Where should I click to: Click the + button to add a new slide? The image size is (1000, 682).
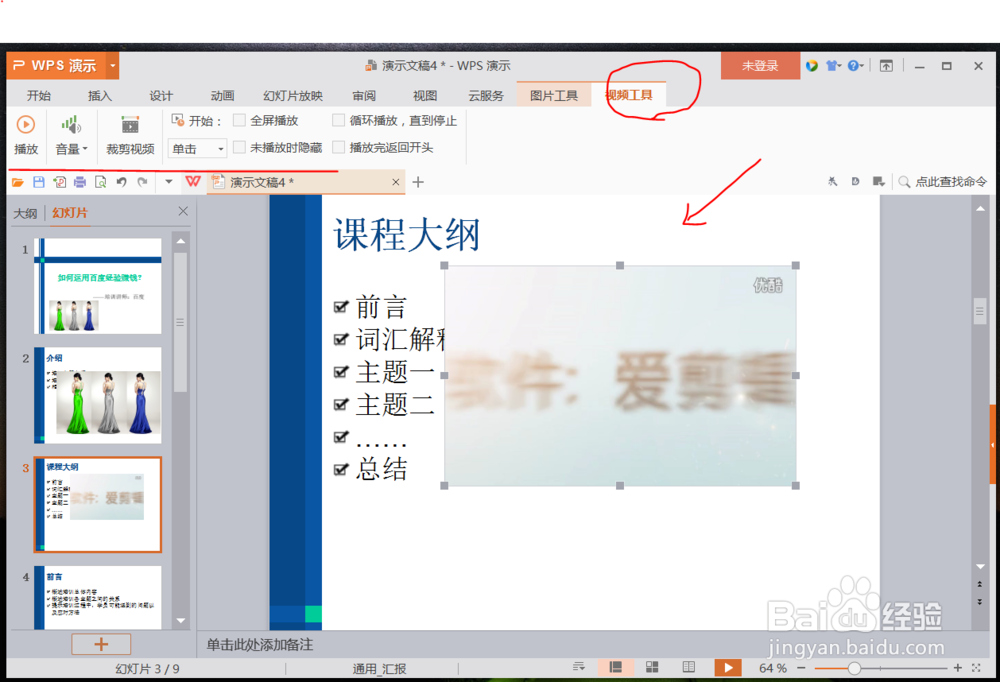point(100,644)
